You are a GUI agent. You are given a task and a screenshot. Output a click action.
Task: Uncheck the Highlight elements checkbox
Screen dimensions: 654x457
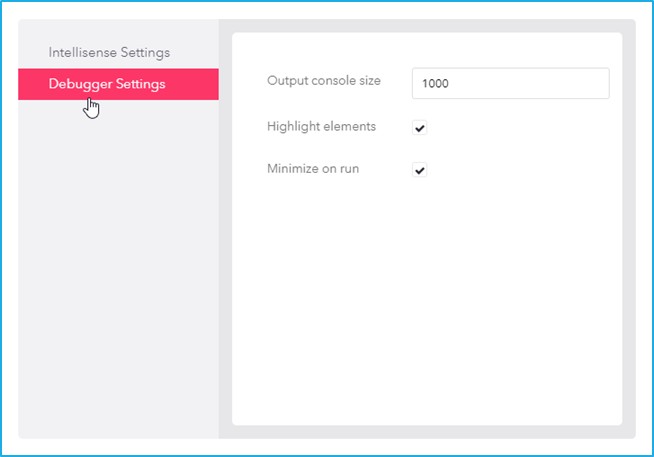(420, 128)
